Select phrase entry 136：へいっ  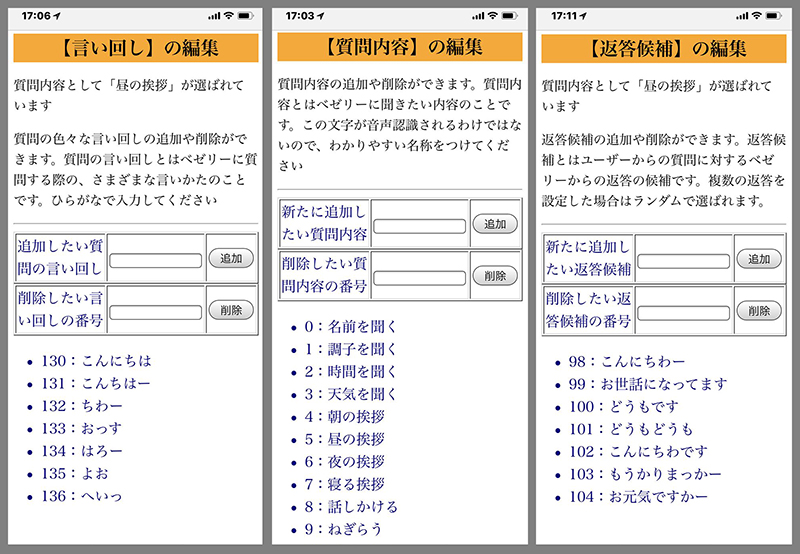click(x=82, y=496)
